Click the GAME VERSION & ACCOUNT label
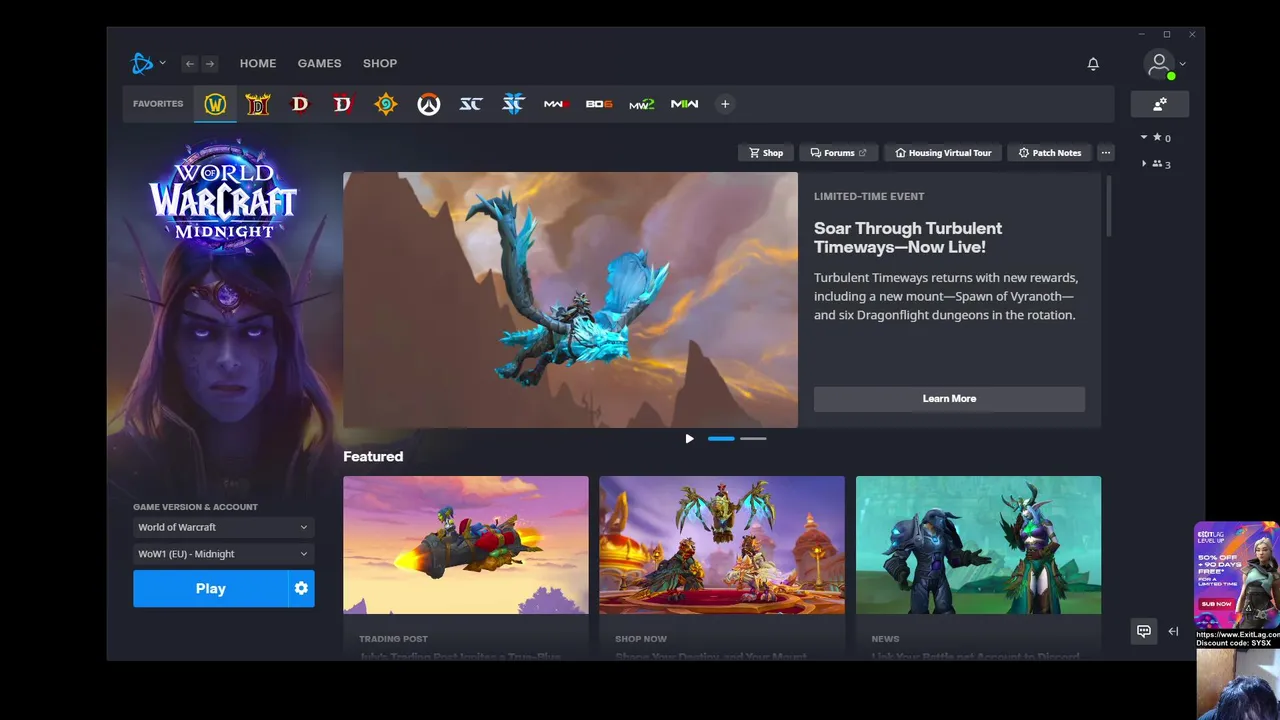1280x720 pixels. pos(195,507)
